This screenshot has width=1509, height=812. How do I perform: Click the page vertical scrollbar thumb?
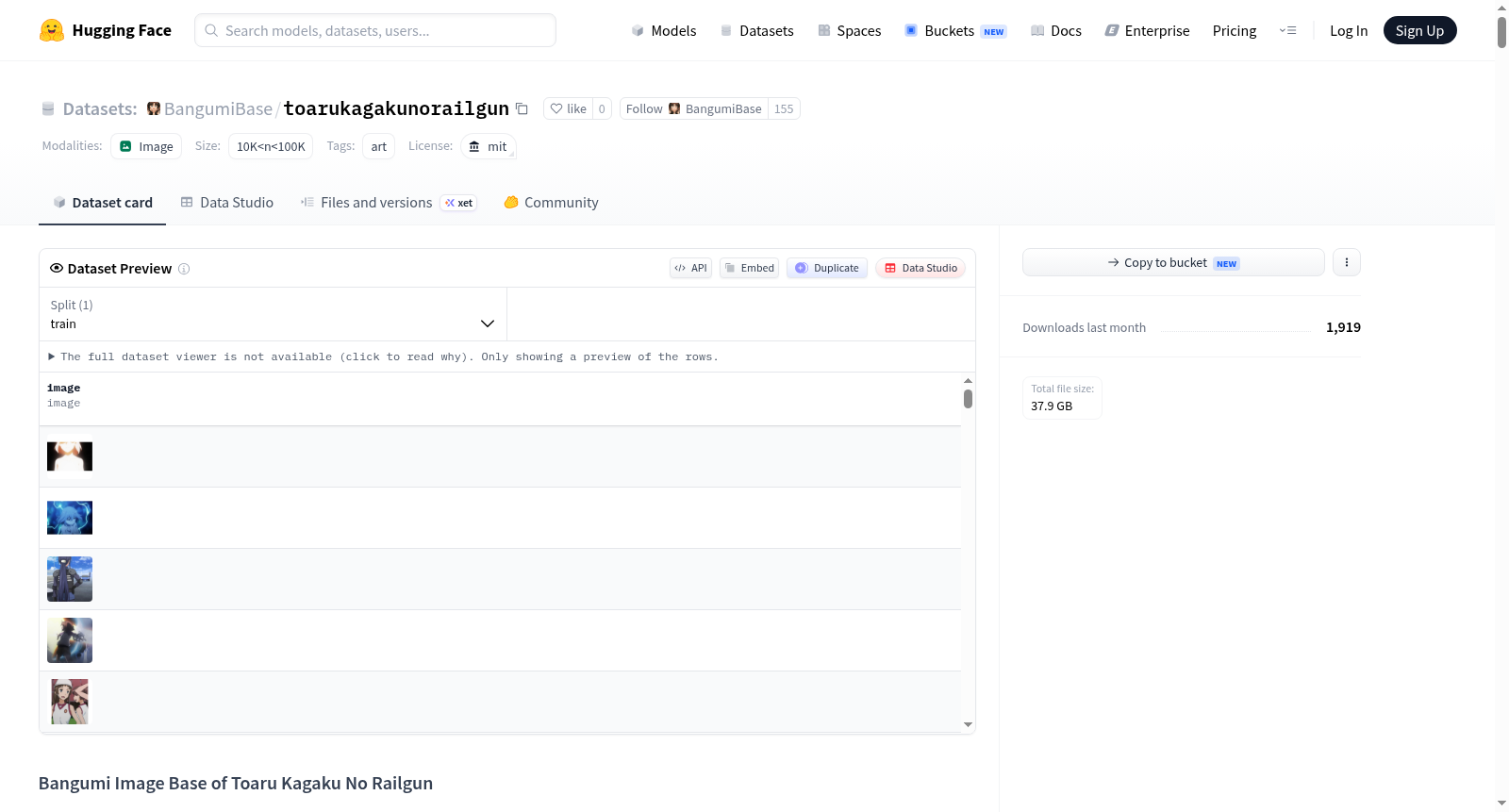[x=1501, y=32]
